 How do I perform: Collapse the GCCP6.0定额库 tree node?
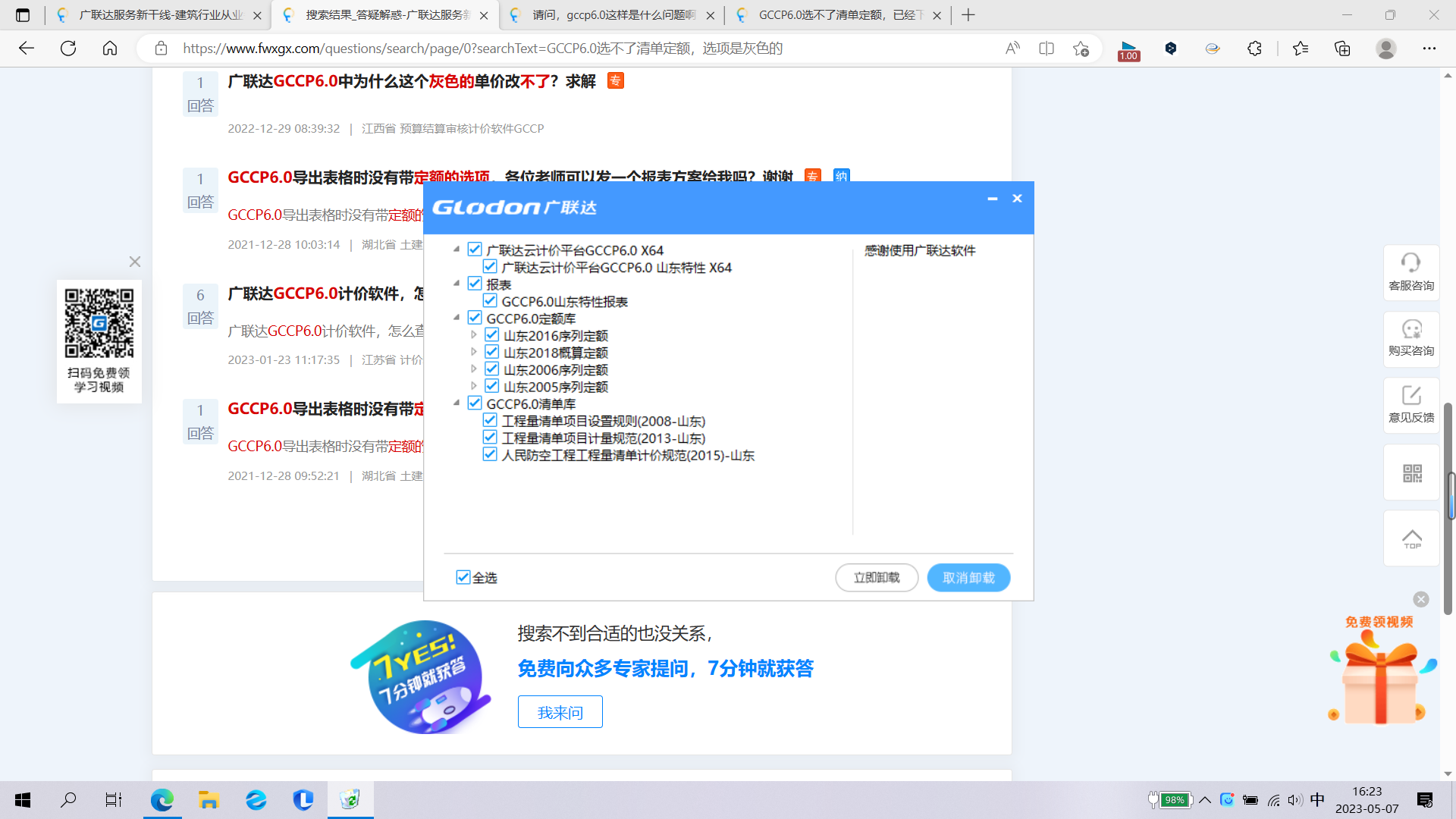tap(457, 318)
